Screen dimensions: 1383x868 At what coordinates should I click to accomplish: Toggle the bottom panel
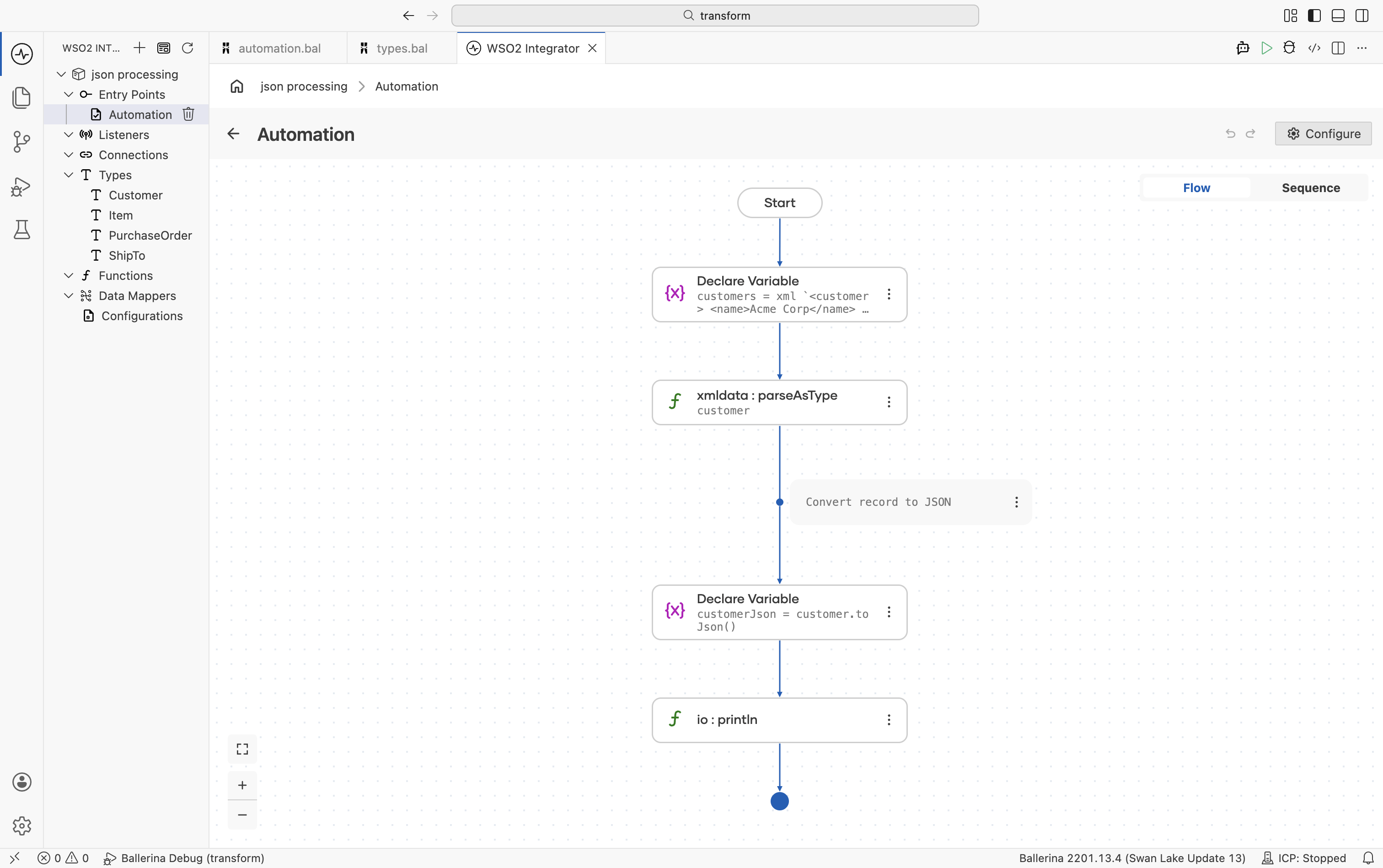coord(1338,16)
